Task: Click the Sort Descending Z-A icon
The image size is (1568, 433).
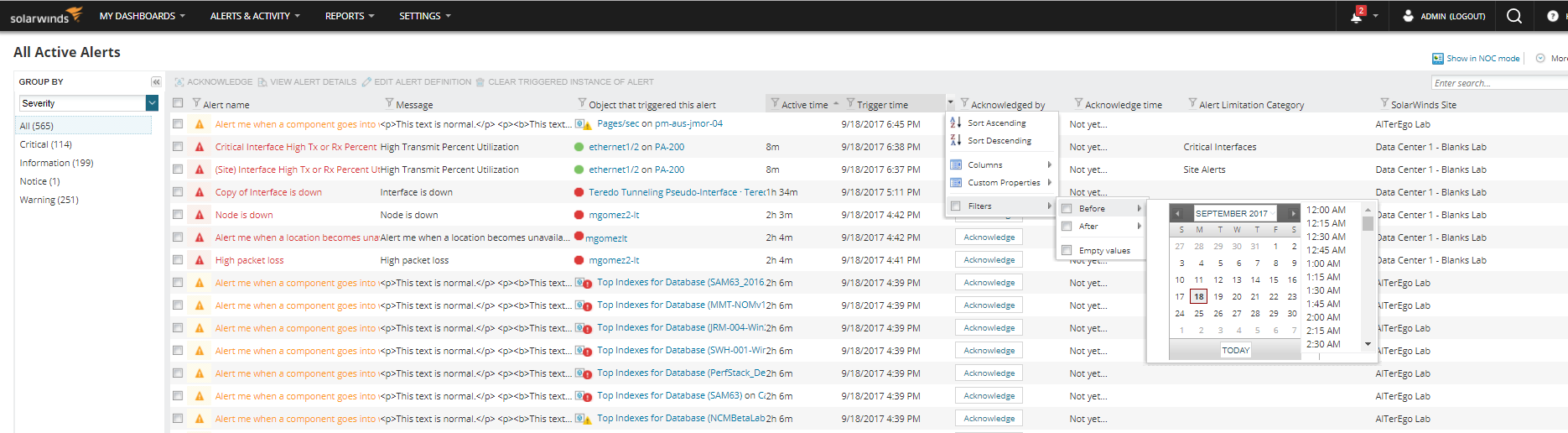Action: [x=955, y=140]
